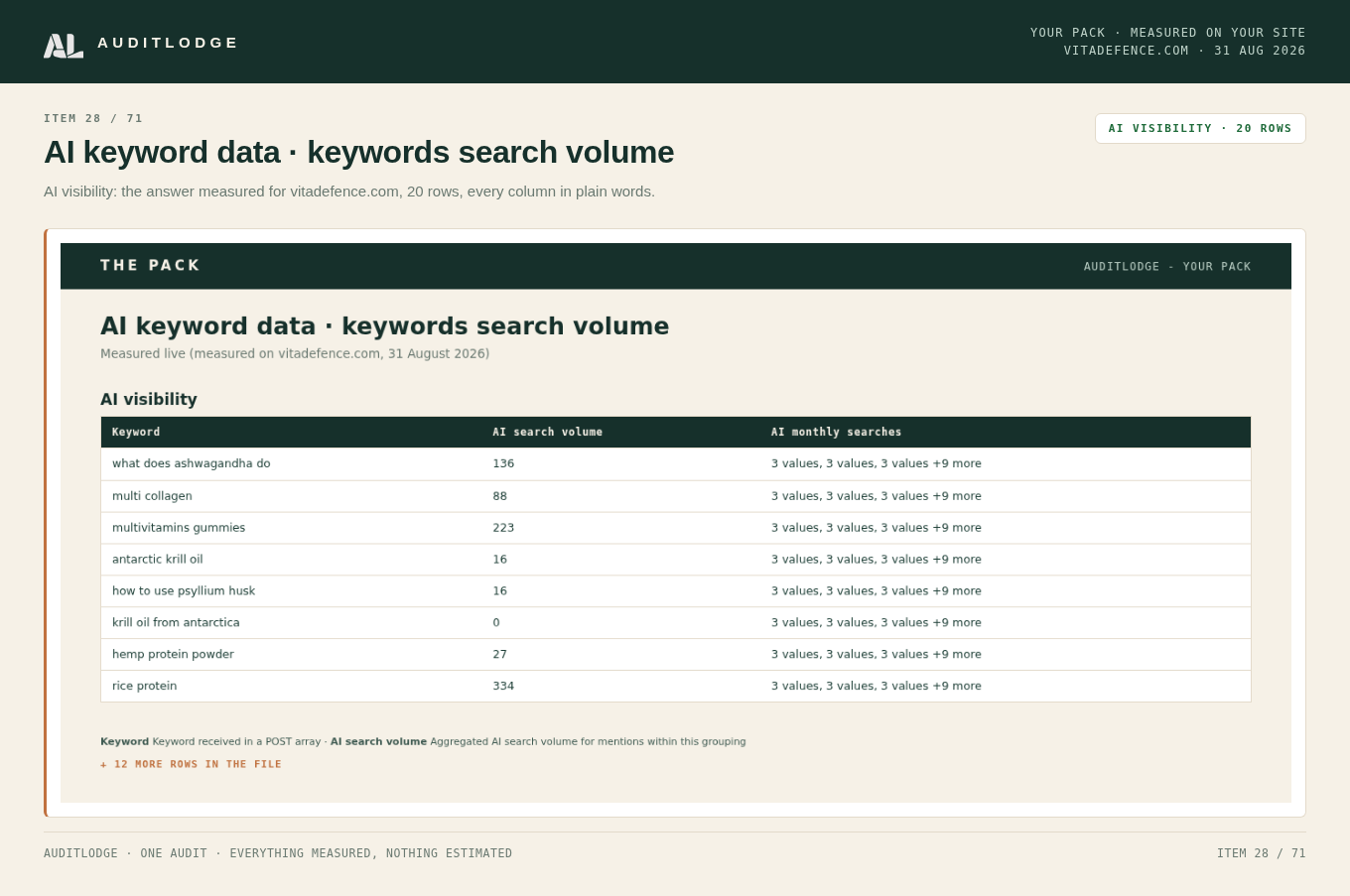The height and width of the screenshot is (896, 1350).
Task: Click 'ITEM 28 / 71' above the page title
Action: pos(93,119)
